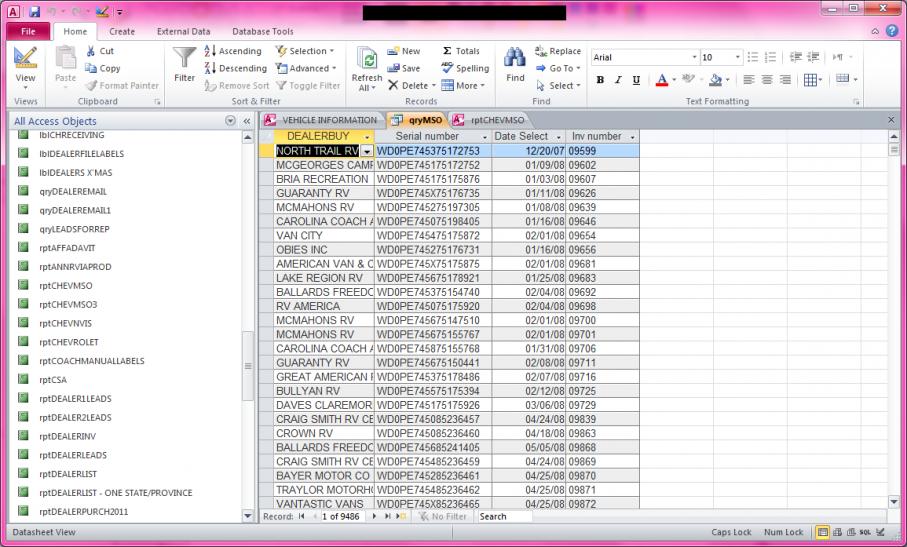Viewport: 907px width, 547px height.
Task: Sort Descending Z to A
Action: [235, 68]
